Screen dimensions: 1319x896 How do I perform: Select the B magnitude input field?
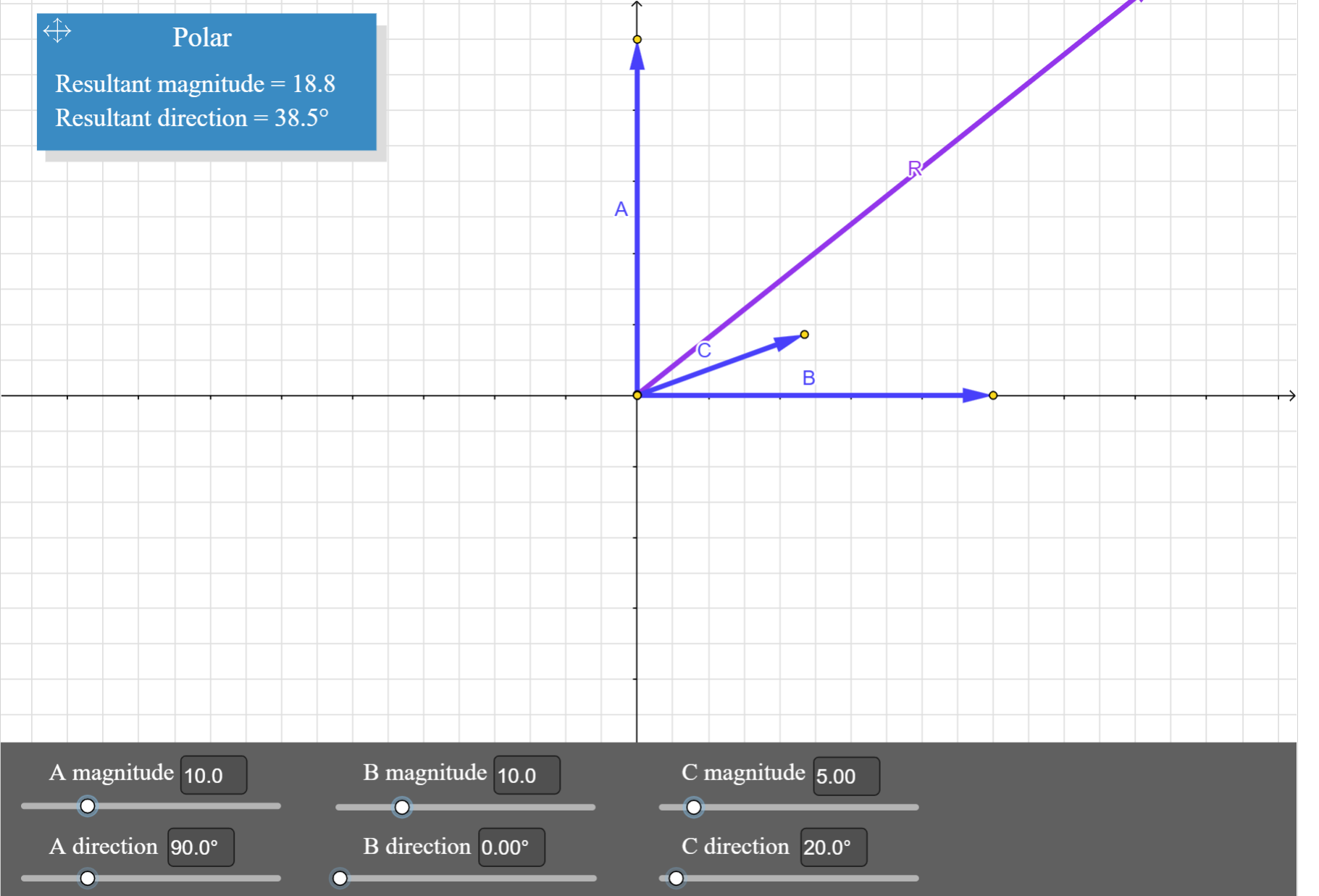pos(526,774)
